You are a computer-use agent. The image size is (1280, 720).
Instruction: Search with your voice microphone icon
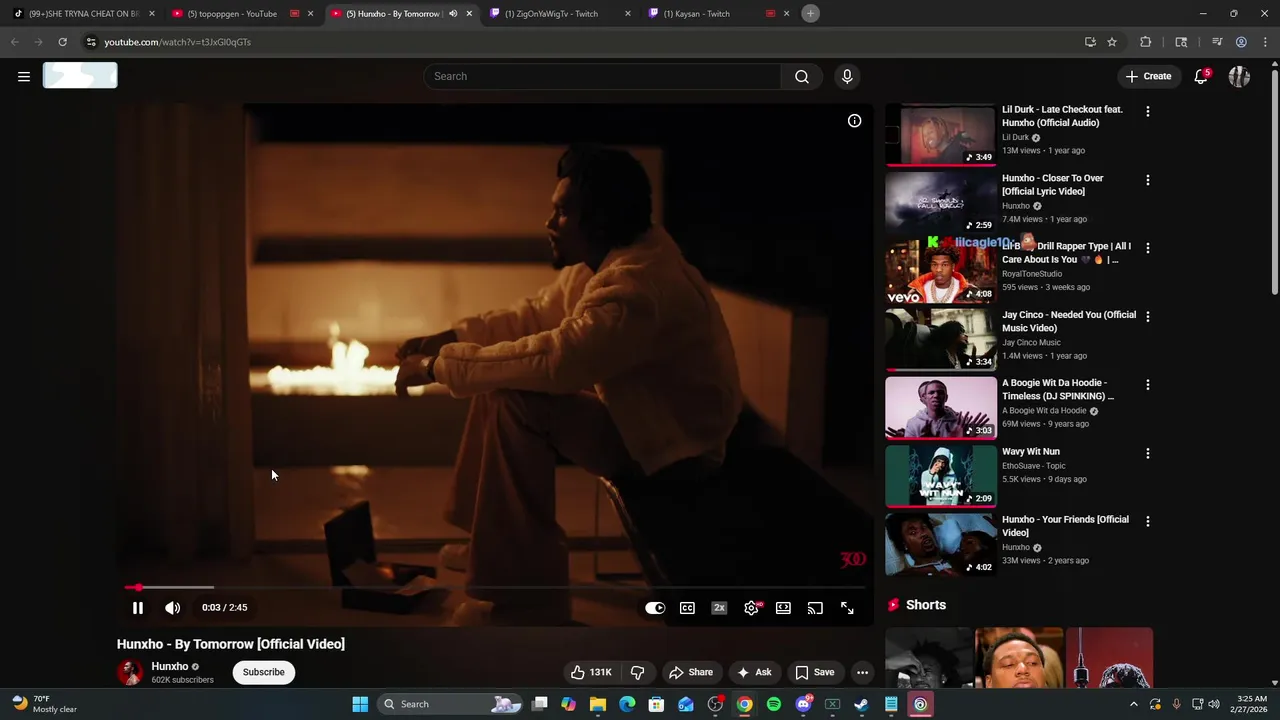(847, 76)
